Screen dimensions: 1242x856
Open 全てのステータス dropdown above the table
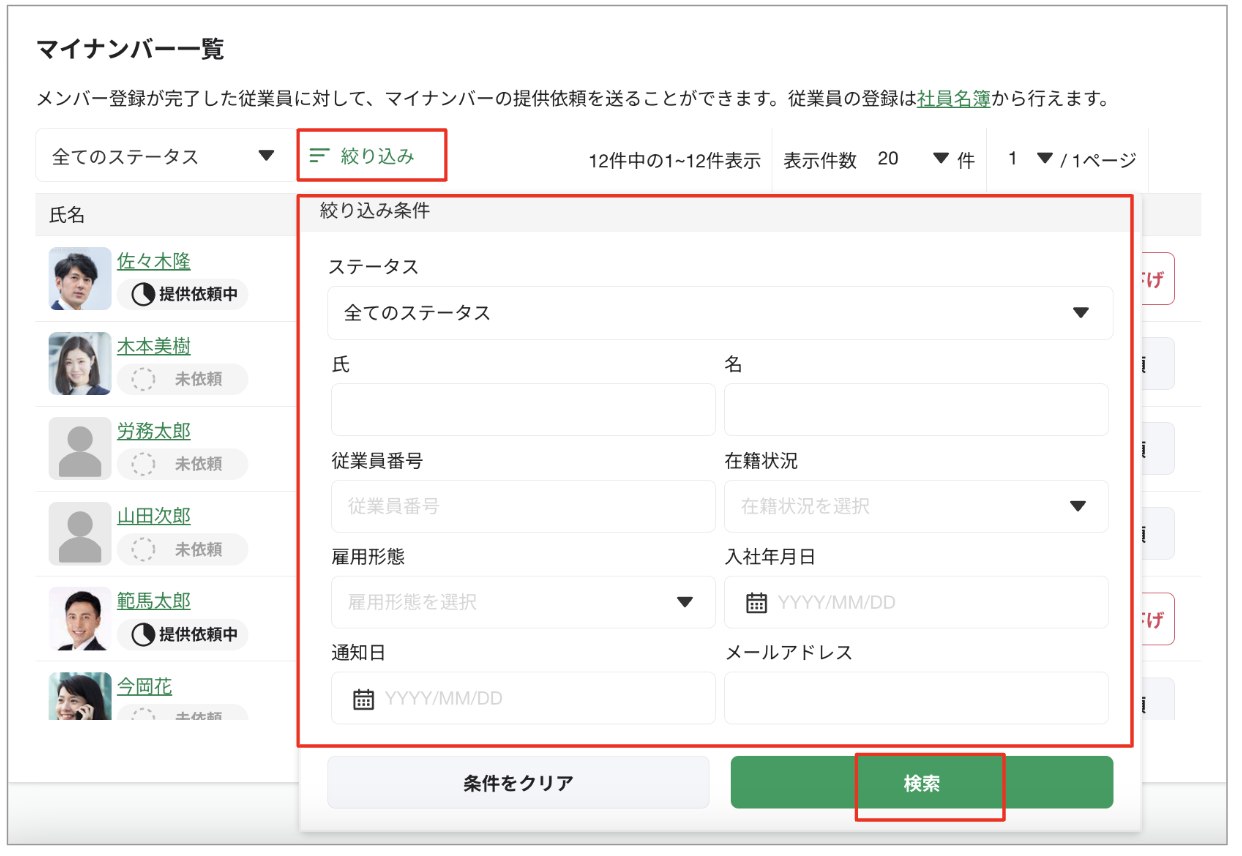tap(164, 156)
